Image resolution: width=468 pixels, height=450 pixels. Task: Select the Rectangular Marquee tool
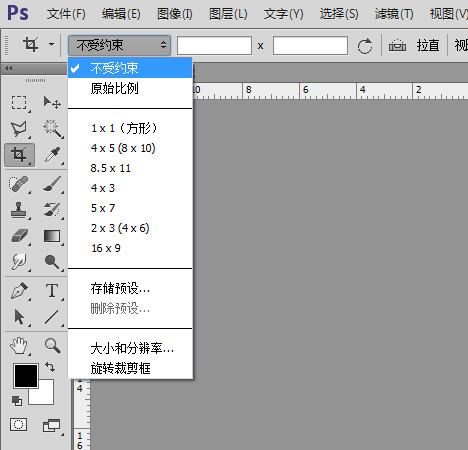(19, 103)
